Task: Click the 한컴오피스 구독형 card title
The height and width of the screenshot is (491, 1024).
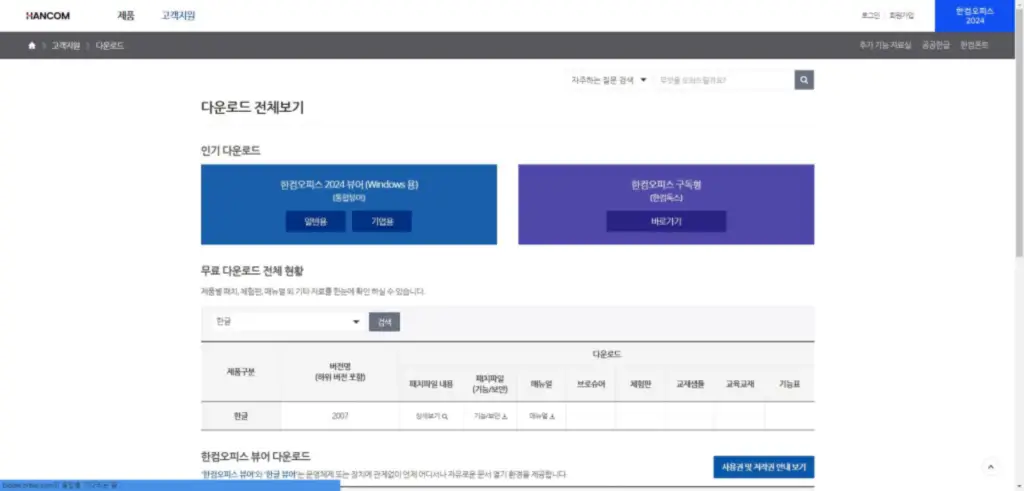Action: pyautogui.click(x=666, y=185)
